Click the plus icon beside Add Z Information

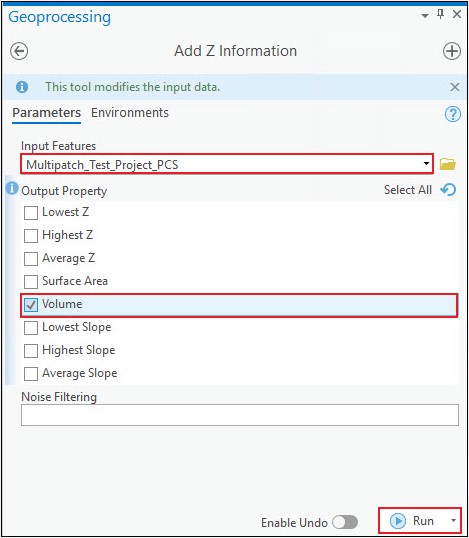452,51
